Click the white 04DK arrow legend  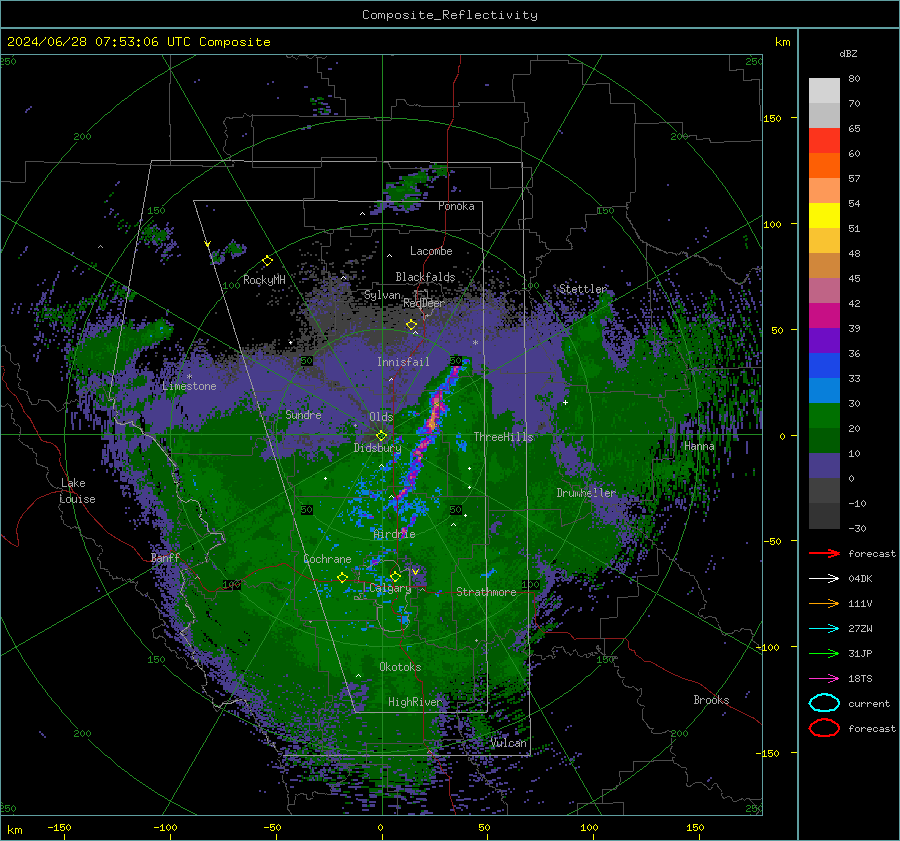pos(824,578)
